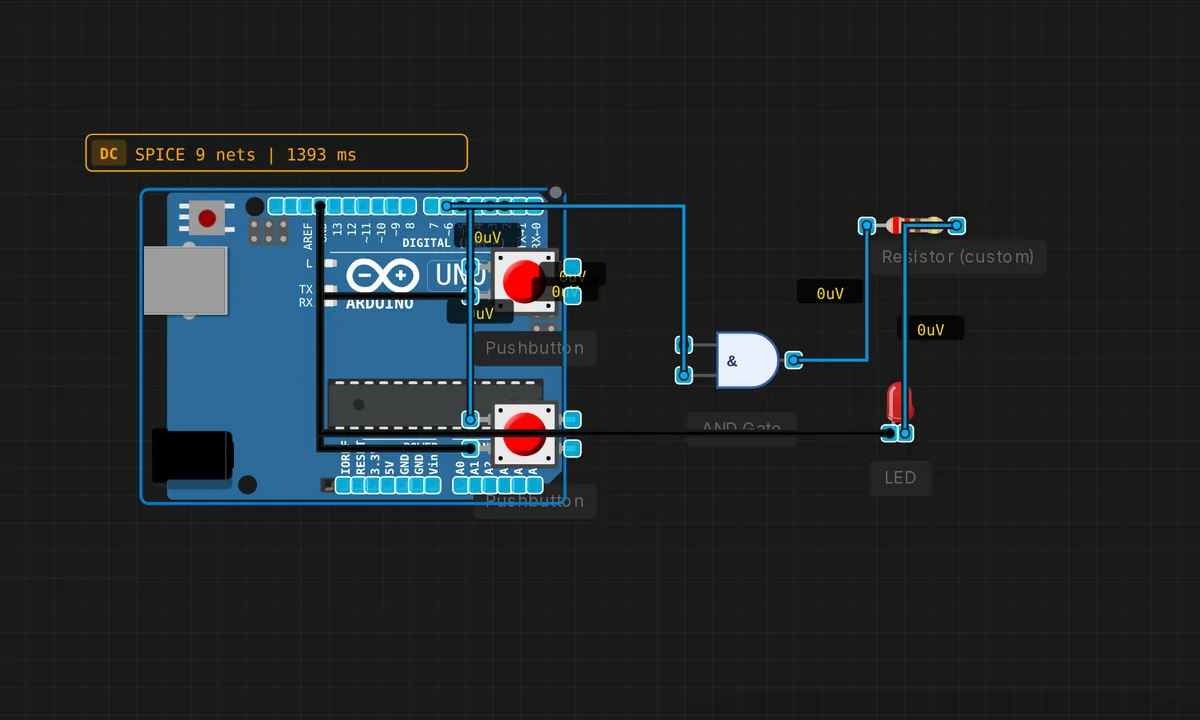Click the upper pushbutton's red cap

pyautogui.click(x=524, y=281)
